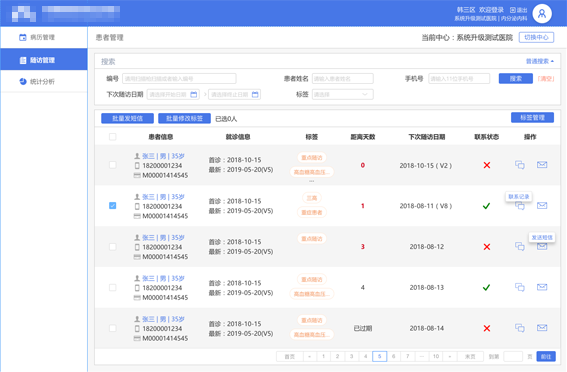This screenshot has width=567, height=372.
Task: Focus the 编号 input field
Action: [x=179, y=78]
